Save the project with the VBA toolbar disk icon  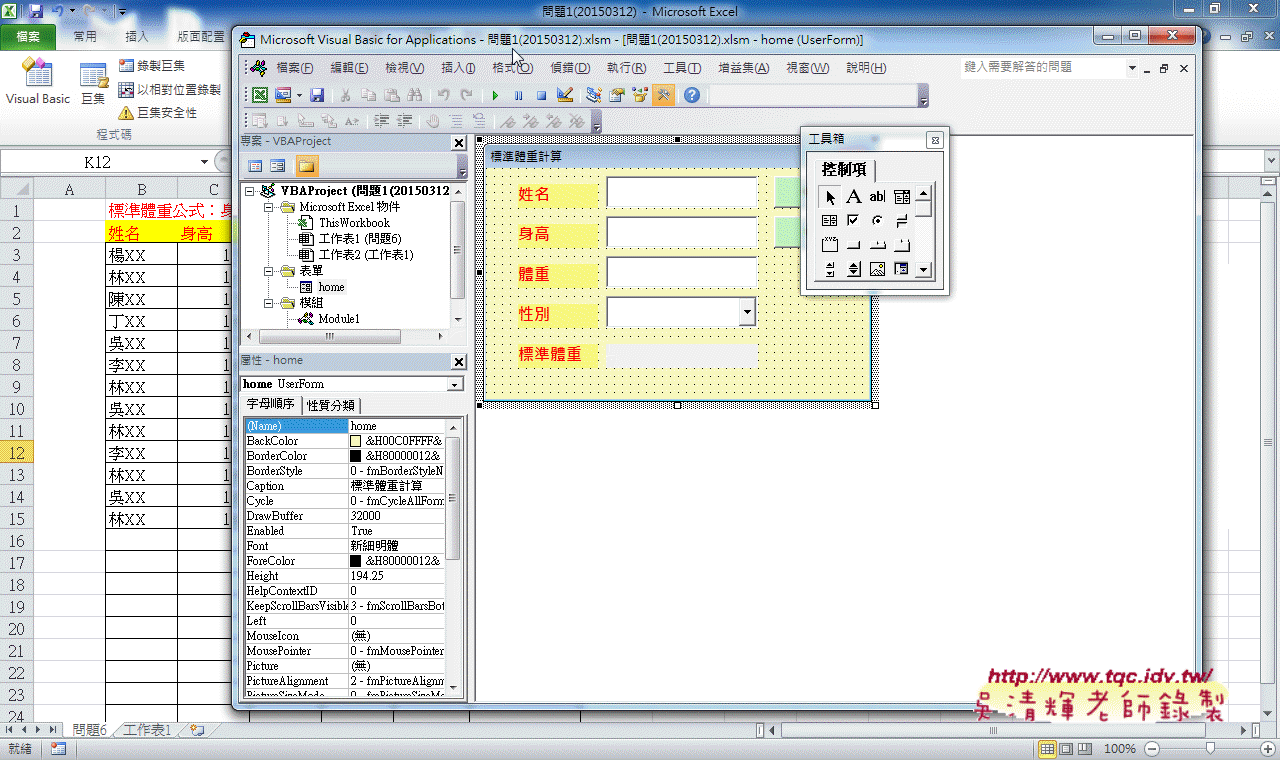[317, 95]
